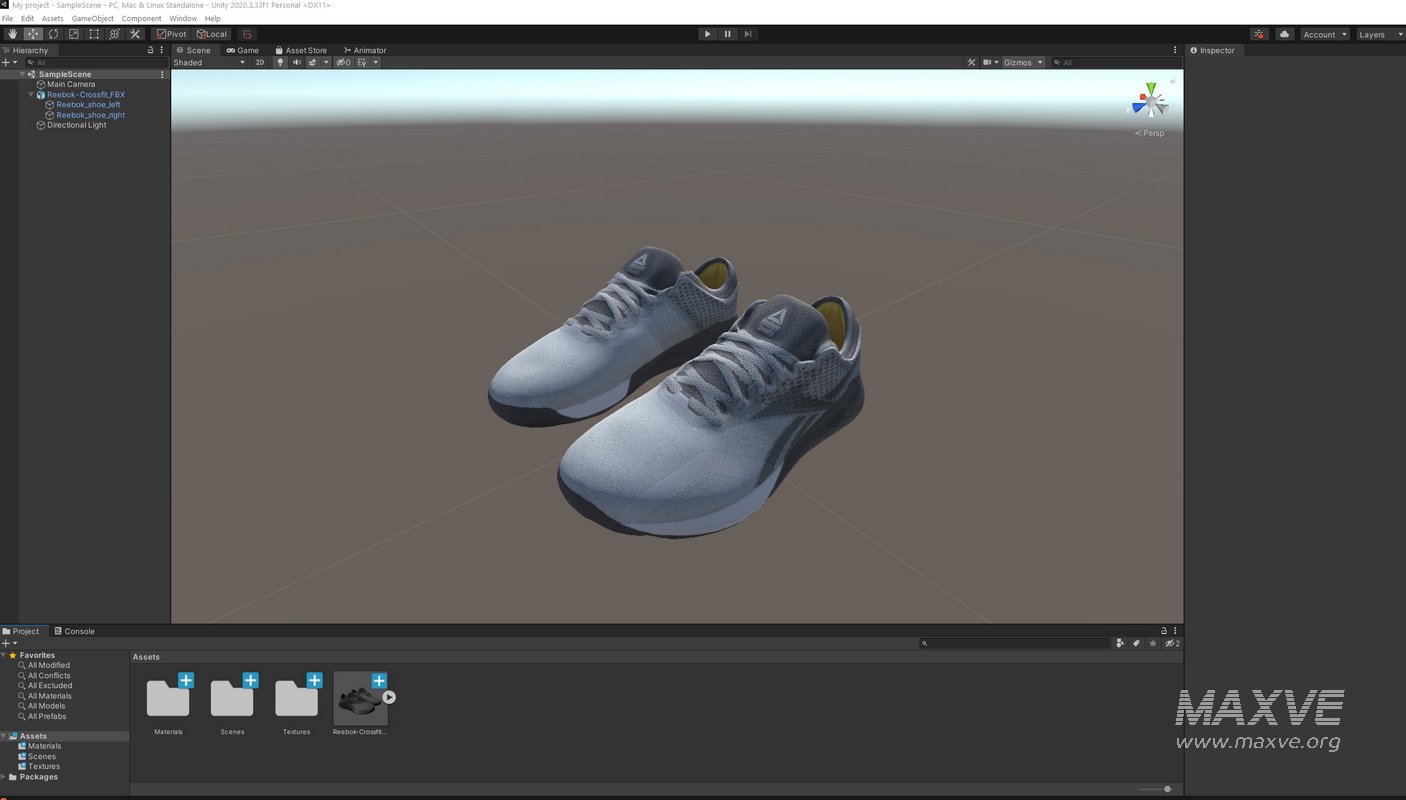Collapse the Reebok-Crossfit_FBX hierarchy item

(x=31, y=95)
